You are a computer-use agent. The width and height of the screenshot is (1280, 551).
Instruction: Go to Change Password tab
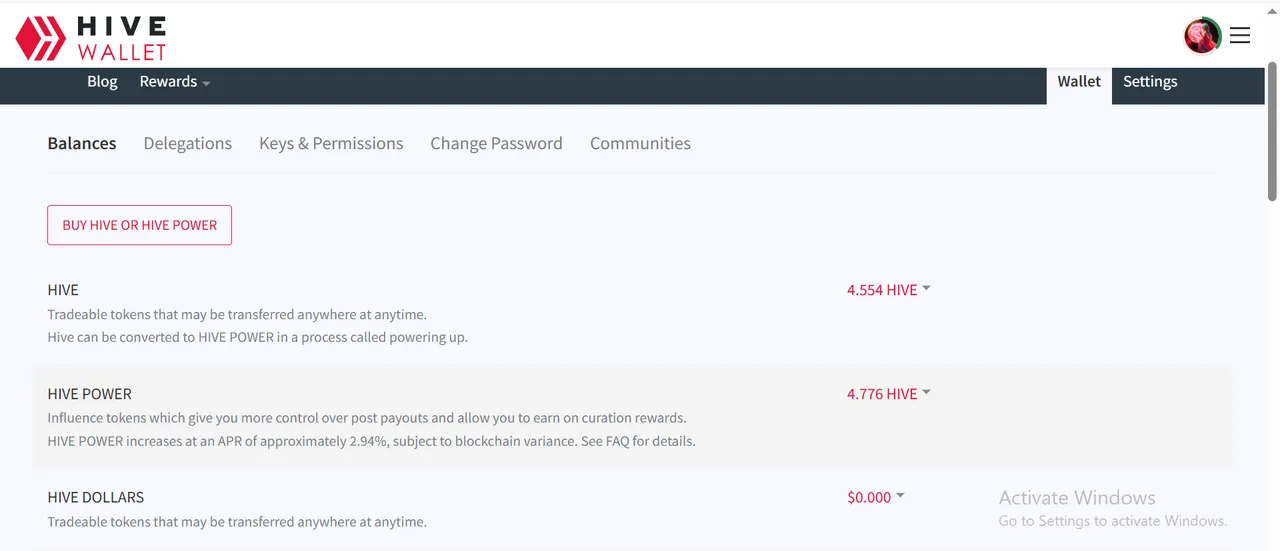pos(496,143)
